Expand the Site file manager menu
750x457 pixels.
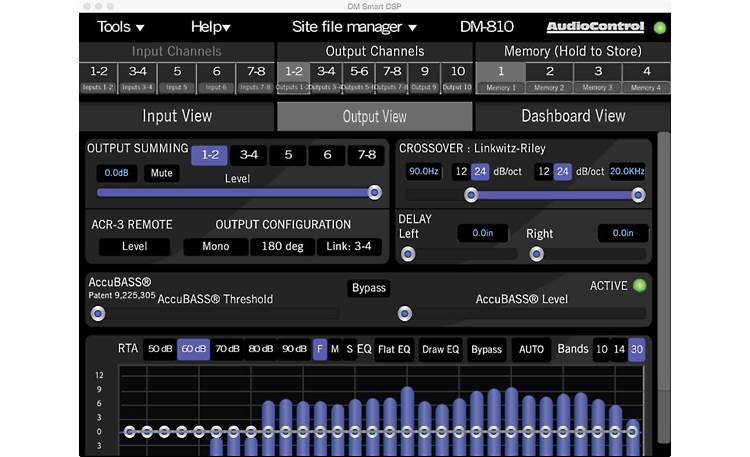(354, 27)
